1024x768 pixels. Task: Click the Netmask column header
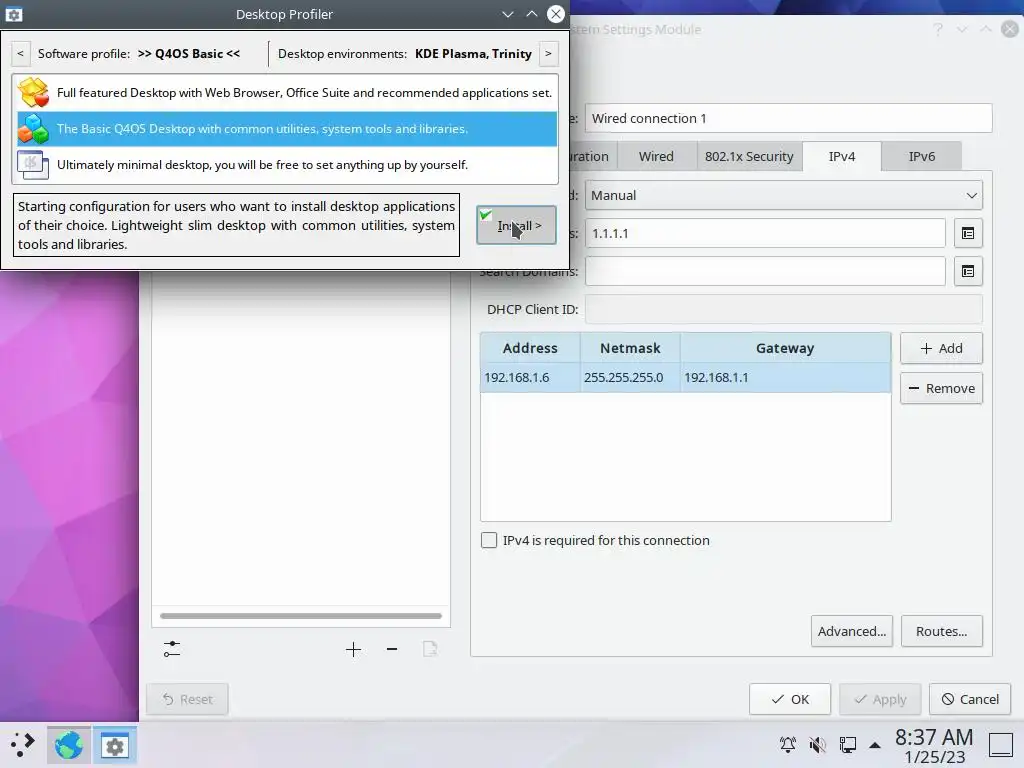pyautogui.click(x=630, y=348)
